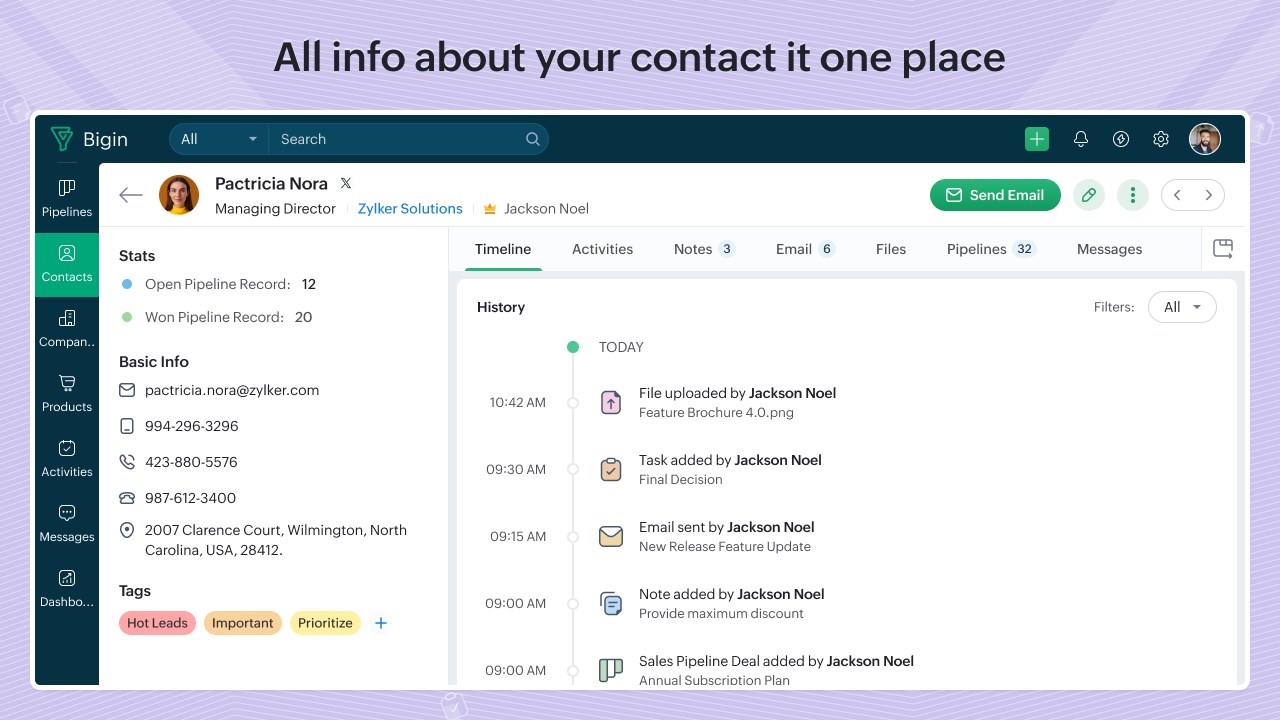Click the 10:42 AM timeline marker
This screenshot has height=720, width=1280.
pos(573,402)
